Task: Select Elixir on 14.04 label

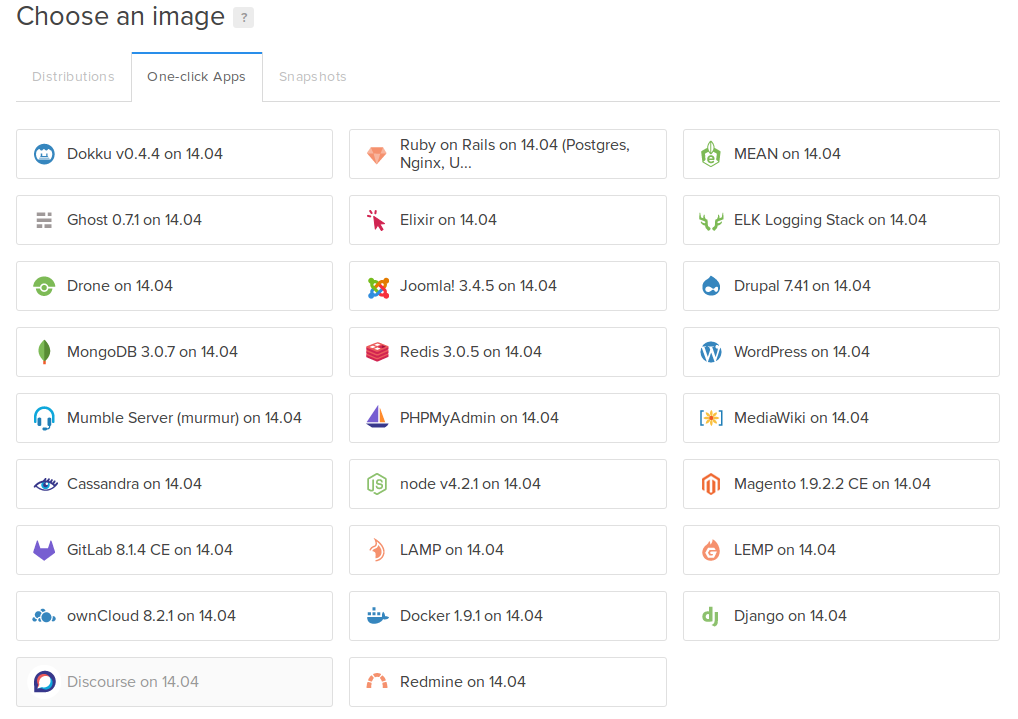Action: pyautogui.click(x=448, y=220)
